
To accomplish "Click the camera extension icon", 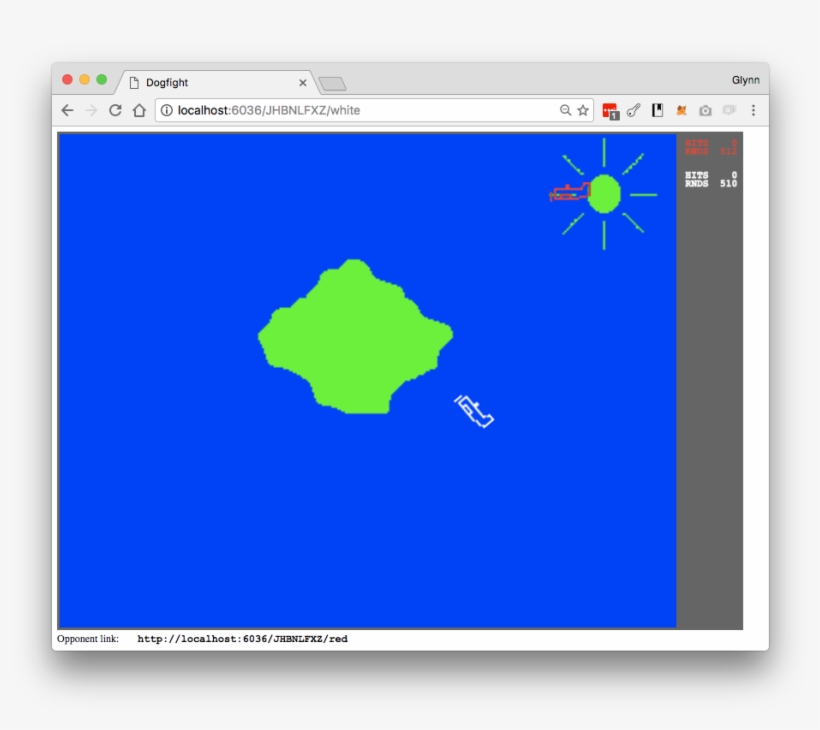I will click(x=705, y=110).
